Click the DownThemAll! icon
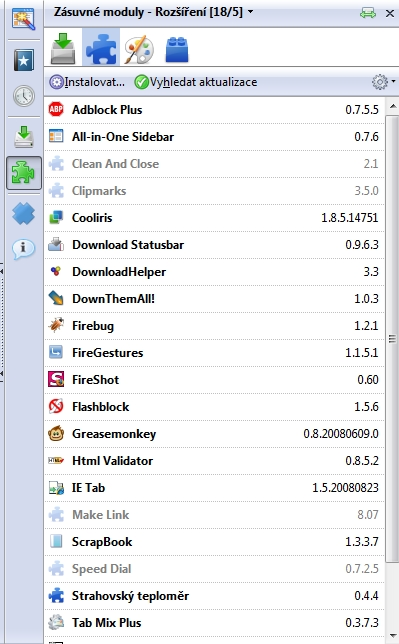Screen dimensions: 399x644 pyautogui.click(x=56, y=298)
